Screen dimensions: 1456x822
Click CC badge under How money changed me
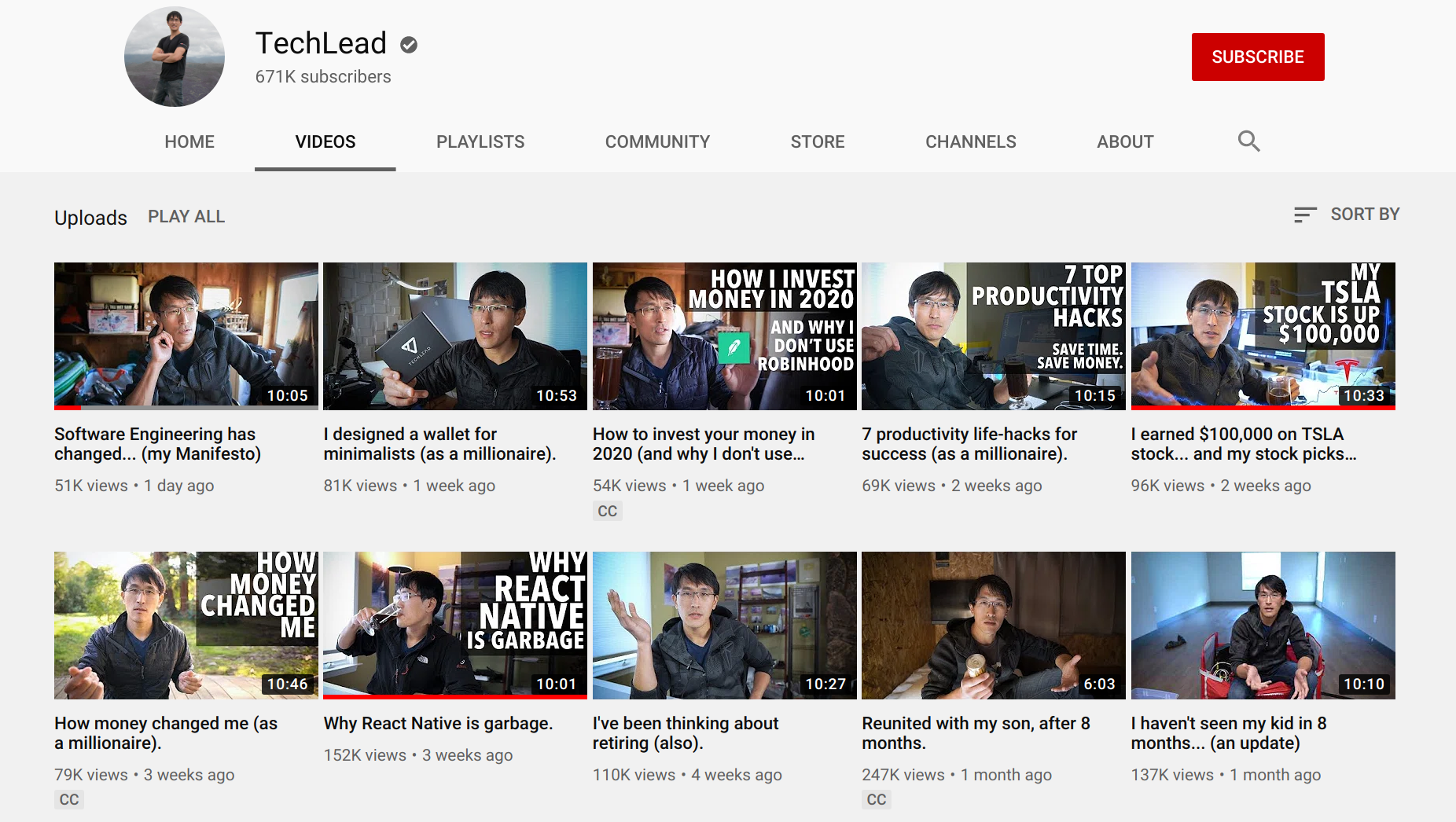pyautogui.click(x=69, y=799)
